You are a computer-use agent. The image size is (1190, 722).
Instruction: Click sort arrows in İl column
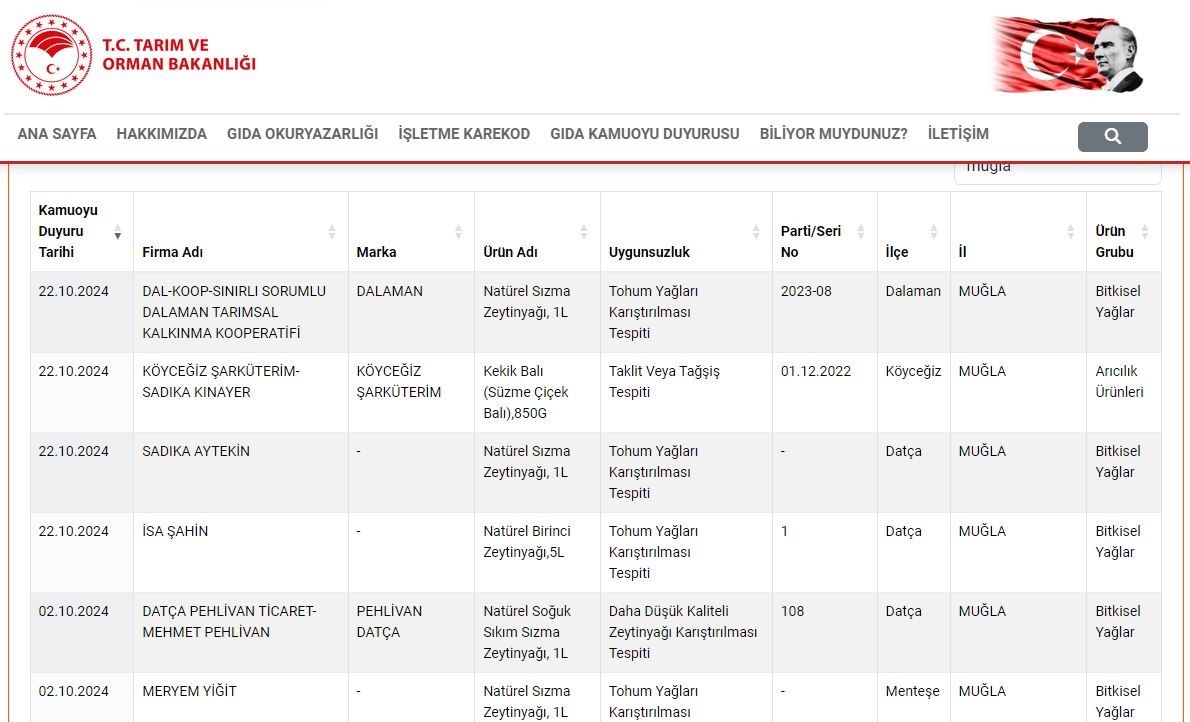pyautogui.click(x=1070, y=232)
